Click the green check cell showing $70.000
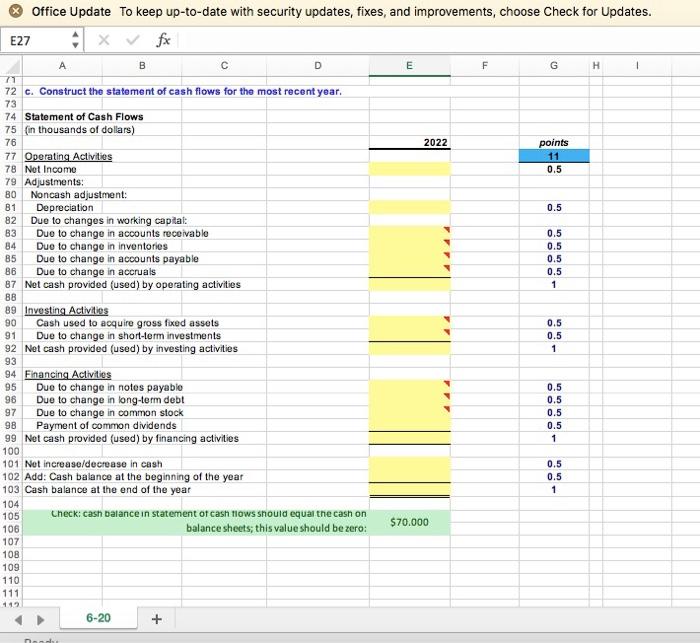 click(409, 522)
